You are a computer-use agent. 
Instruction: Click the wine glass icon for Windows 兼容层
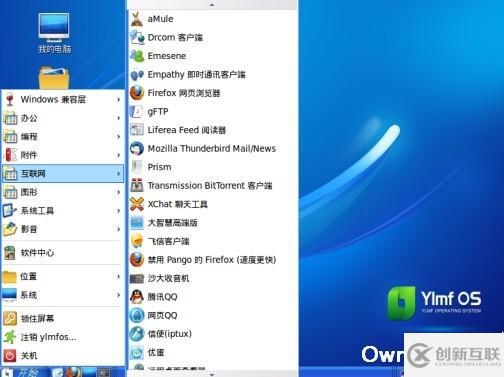point(10,99)
